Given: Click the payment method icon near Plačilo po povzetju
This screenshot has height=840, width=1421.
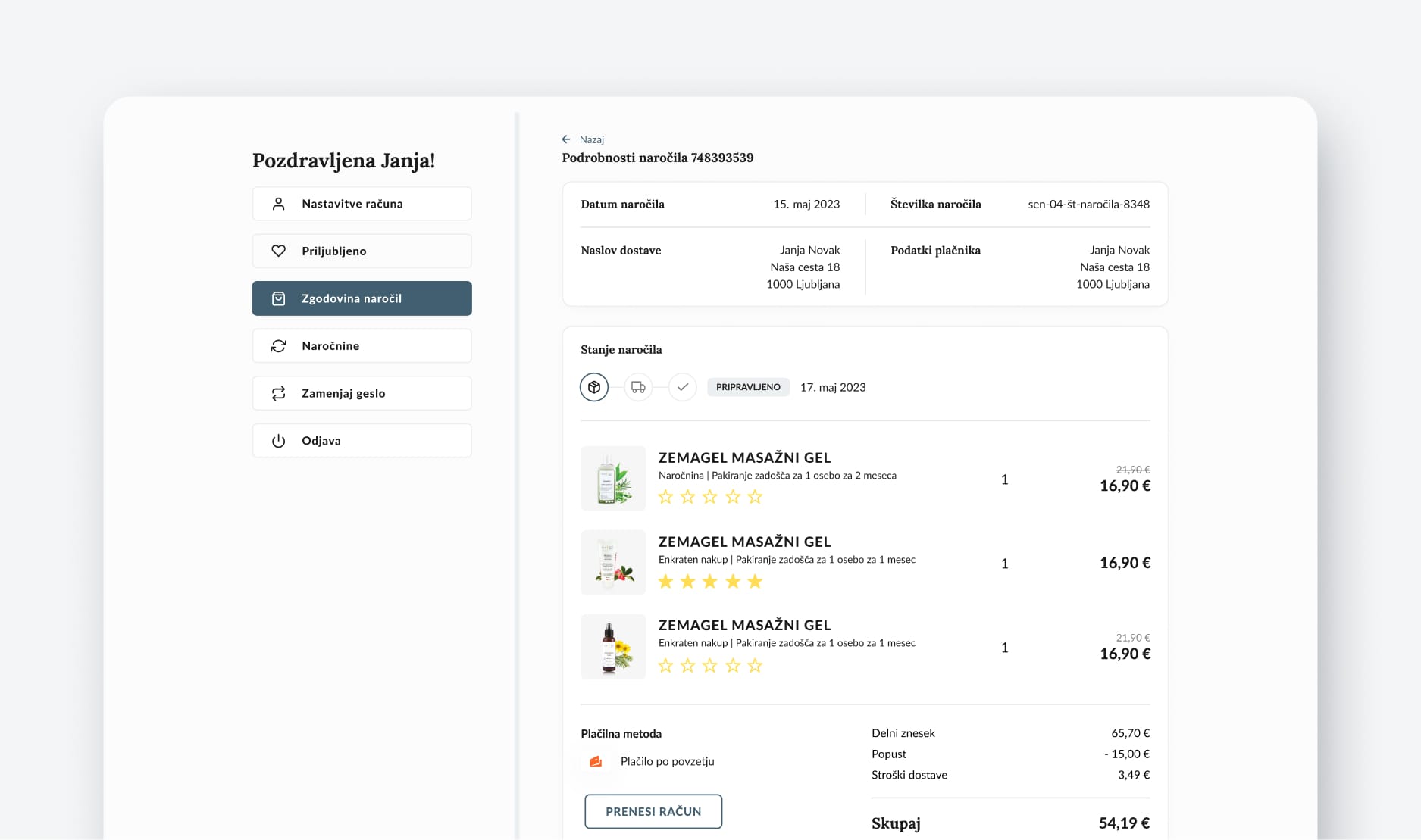Looking at the screenshot, I should click(x=596, y=761).
